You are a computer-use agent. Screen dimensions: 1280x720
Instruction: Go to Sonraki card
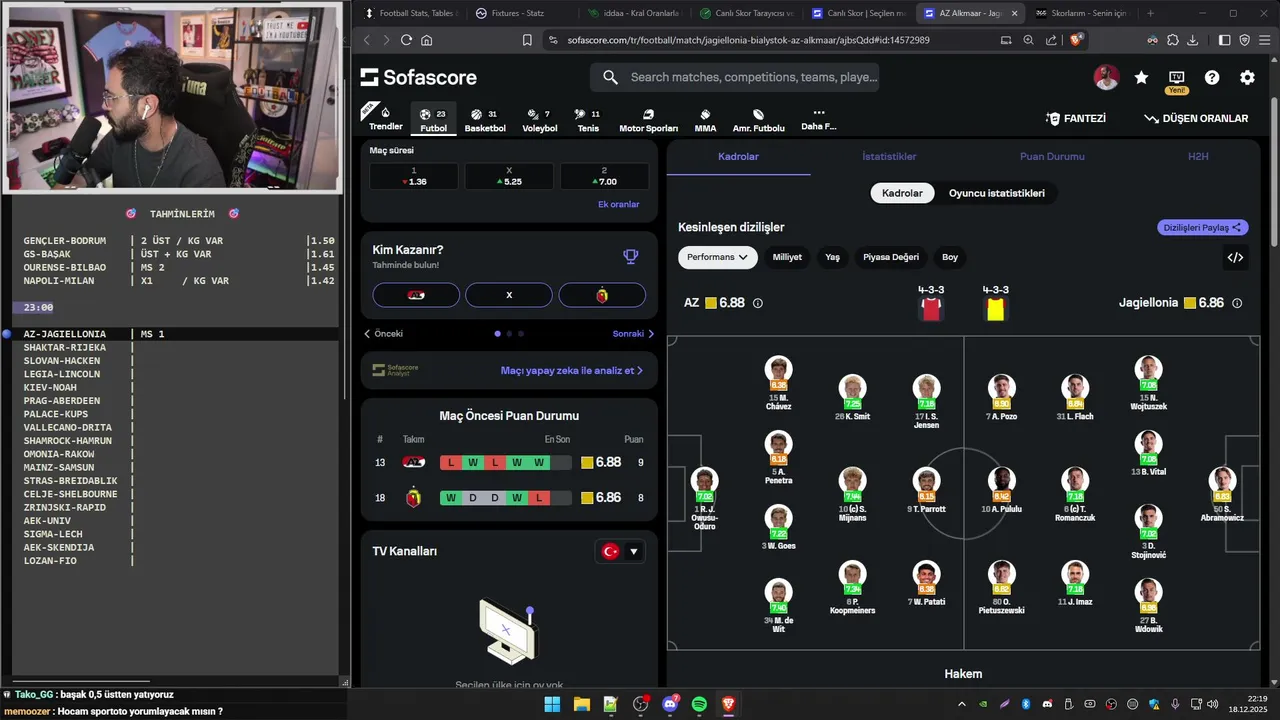(x=633, y=334)
